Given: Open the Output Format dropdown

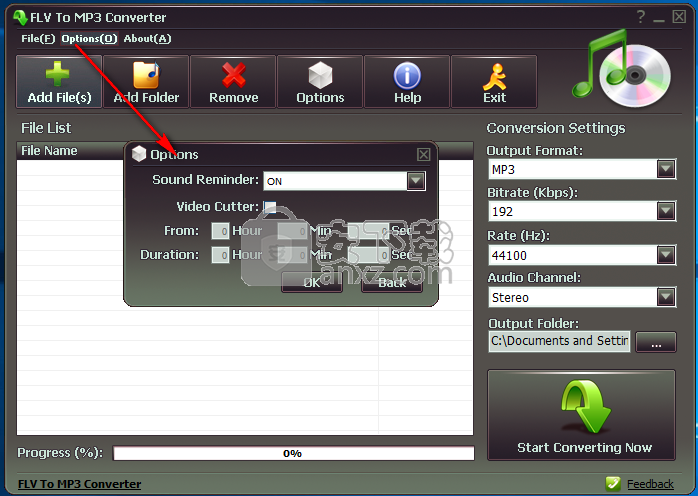Looking at the screenshot, I should [666, 169].
